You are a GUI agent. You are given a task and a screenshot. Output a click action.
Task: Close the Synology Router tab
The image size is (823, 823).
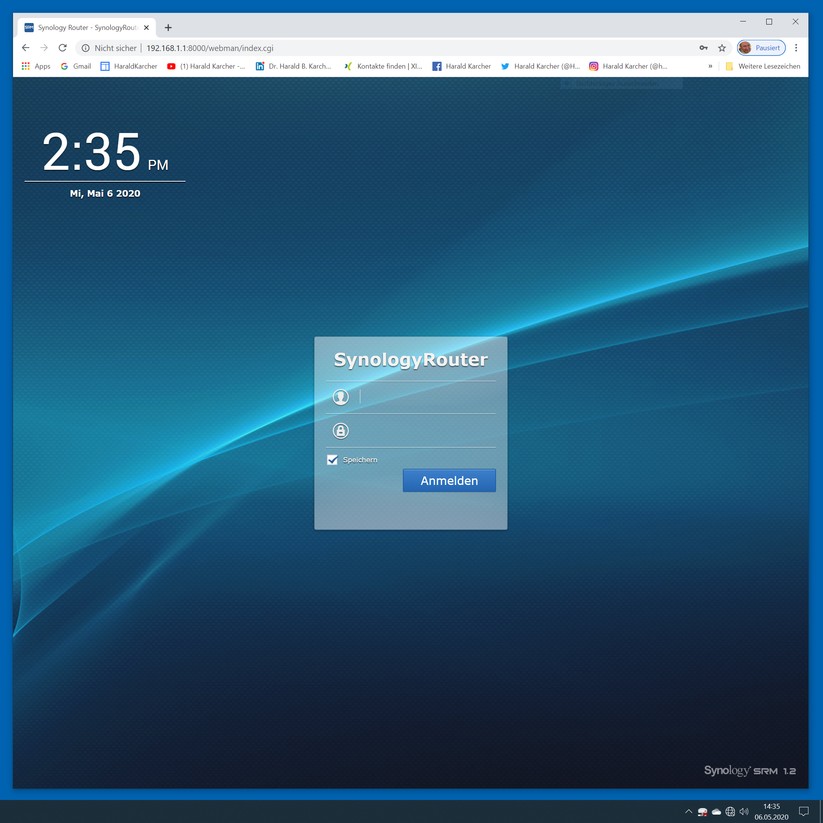(146, 28)
